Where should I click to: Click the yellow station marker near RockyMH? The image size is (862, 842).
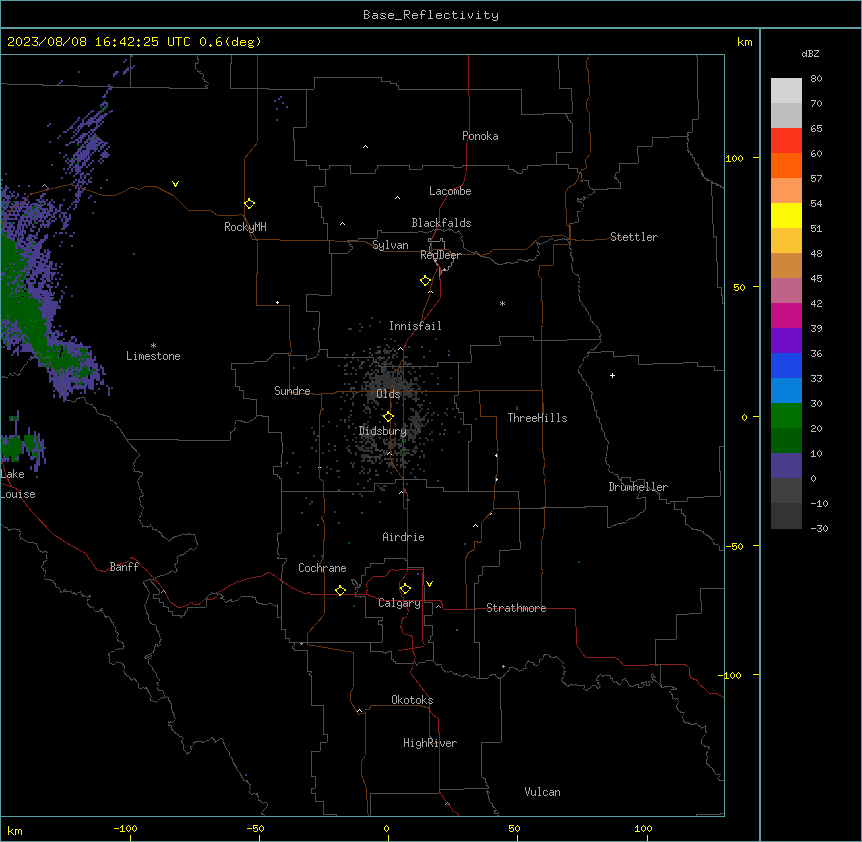249,204
